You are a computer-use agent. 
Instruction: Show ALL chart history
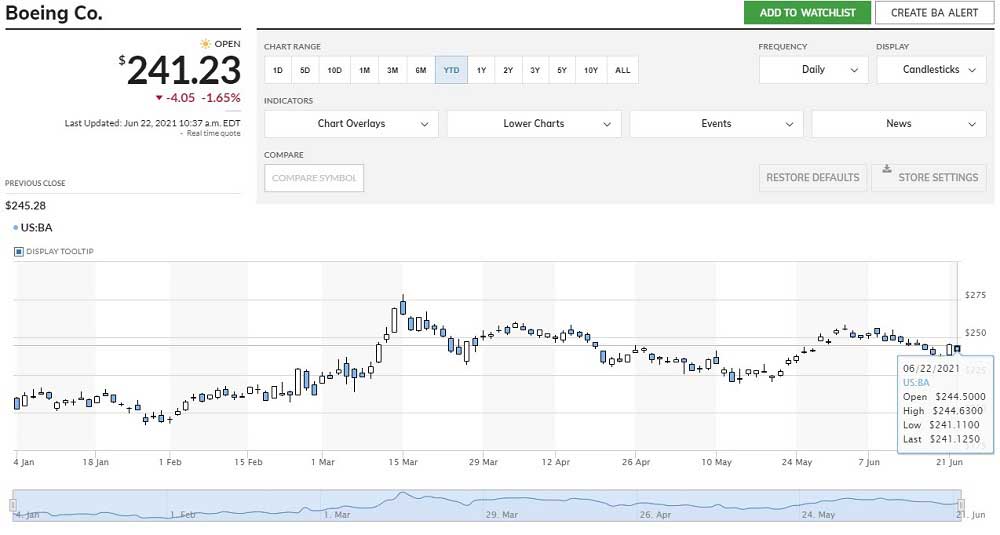pyautogui.click(x=622, y=70)
